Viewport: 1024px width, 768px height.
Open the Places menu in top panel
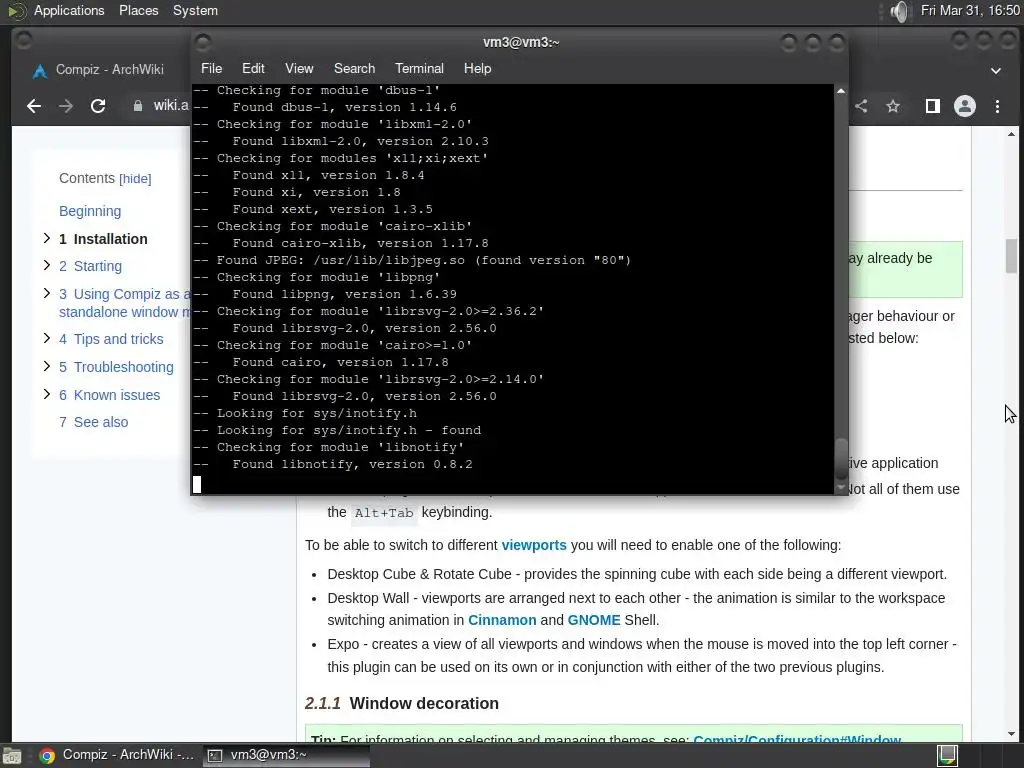(x=138, y=11)
